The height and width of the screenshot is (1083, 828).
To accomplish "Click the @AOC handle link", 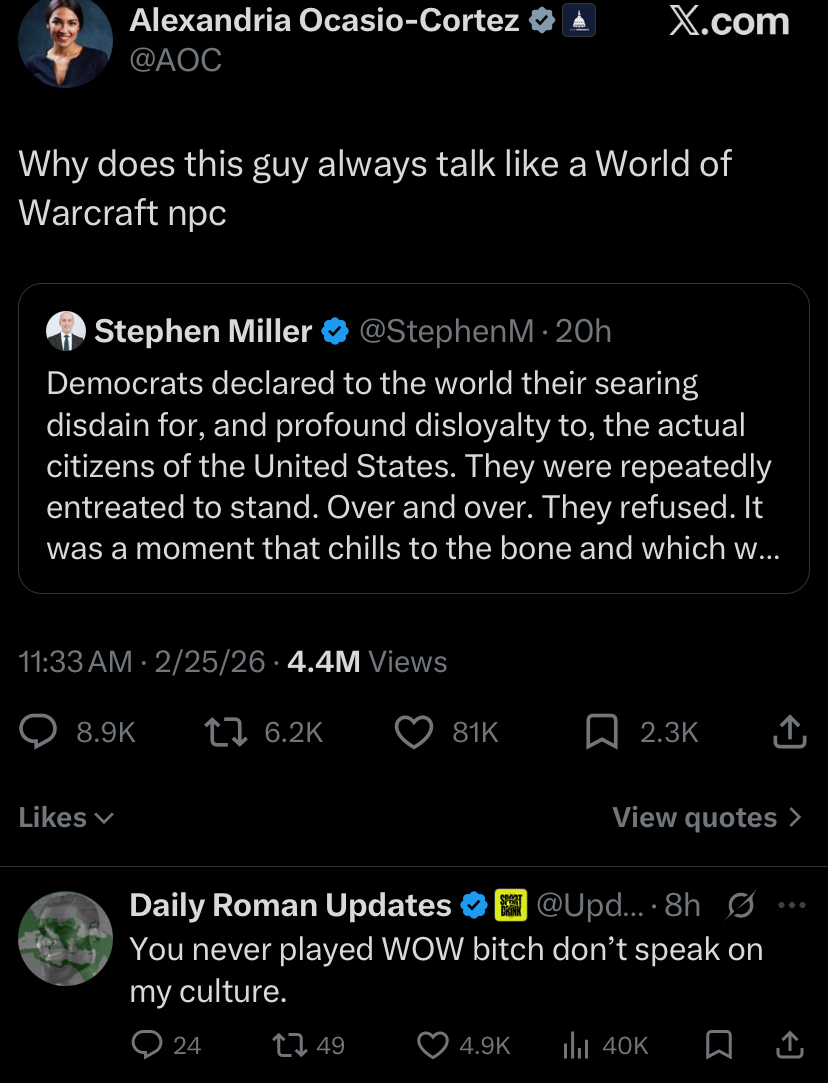I will (176, 61).
